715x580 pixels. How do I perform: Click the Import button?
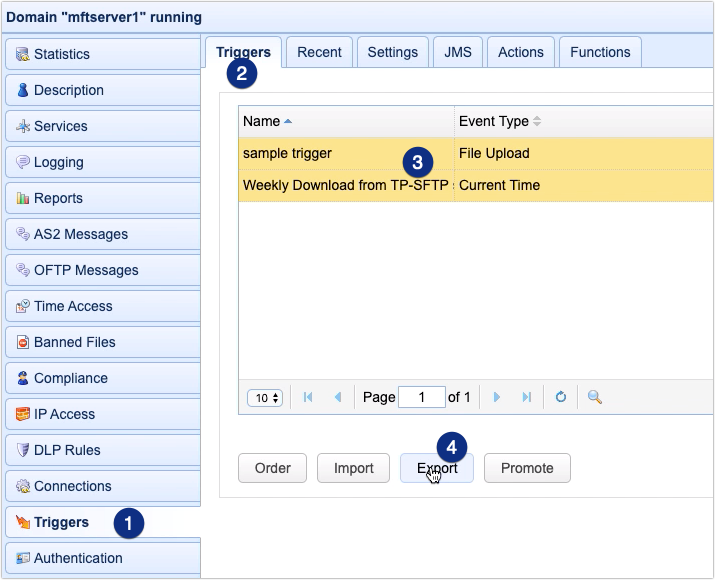353,468
